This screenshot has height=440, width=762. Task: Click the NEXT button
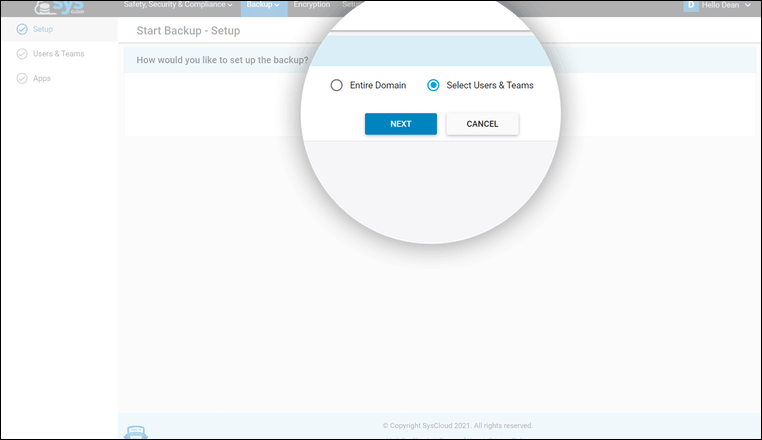[401, 124]
